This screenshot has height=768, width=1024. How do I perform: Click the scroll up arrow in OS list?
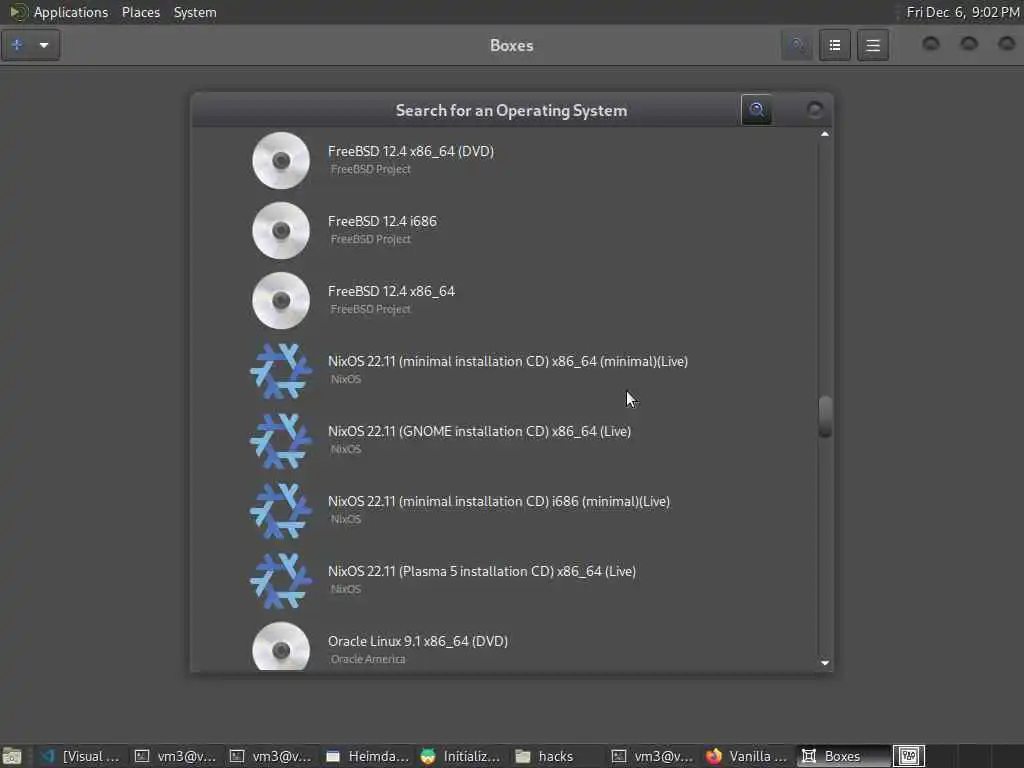coord(825,134)
